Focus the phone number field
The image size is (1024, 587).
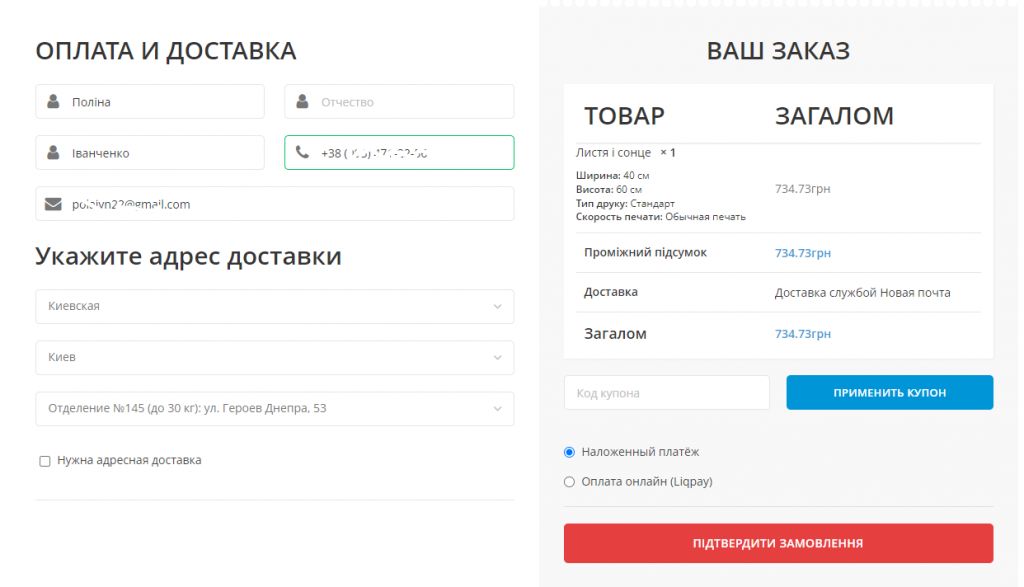pos(410,153)
